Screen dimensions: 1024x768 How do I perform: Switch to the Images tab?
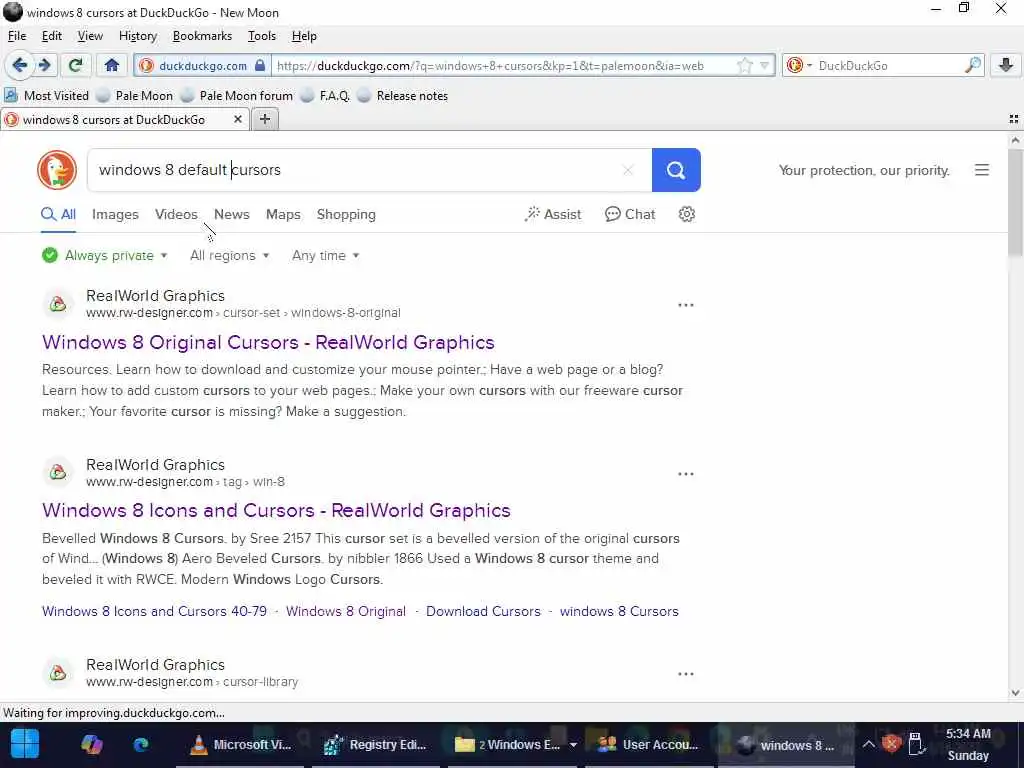[115, 214]
